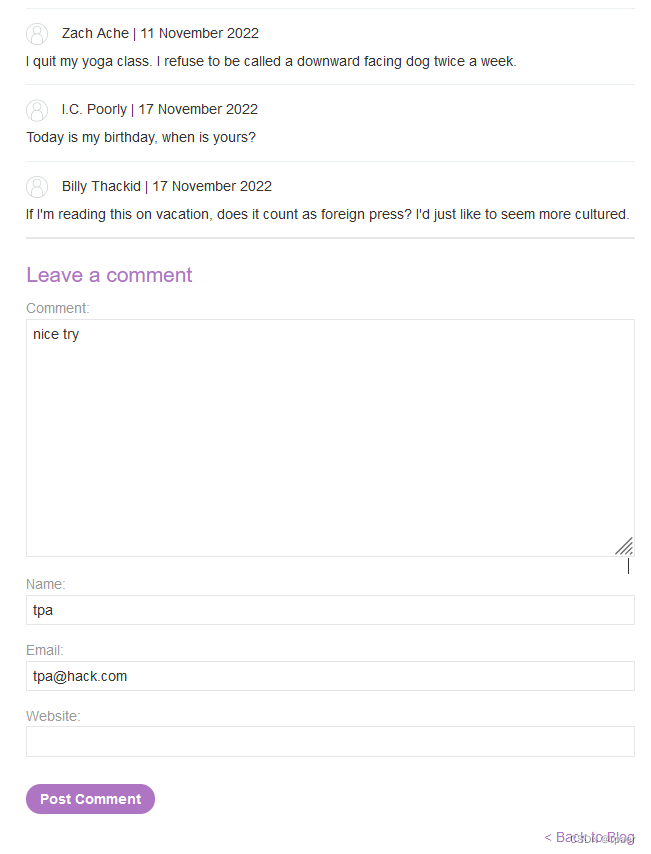Focus the Email input field
The width and height of the screenshot is (651, 854).
pos(330,676)
